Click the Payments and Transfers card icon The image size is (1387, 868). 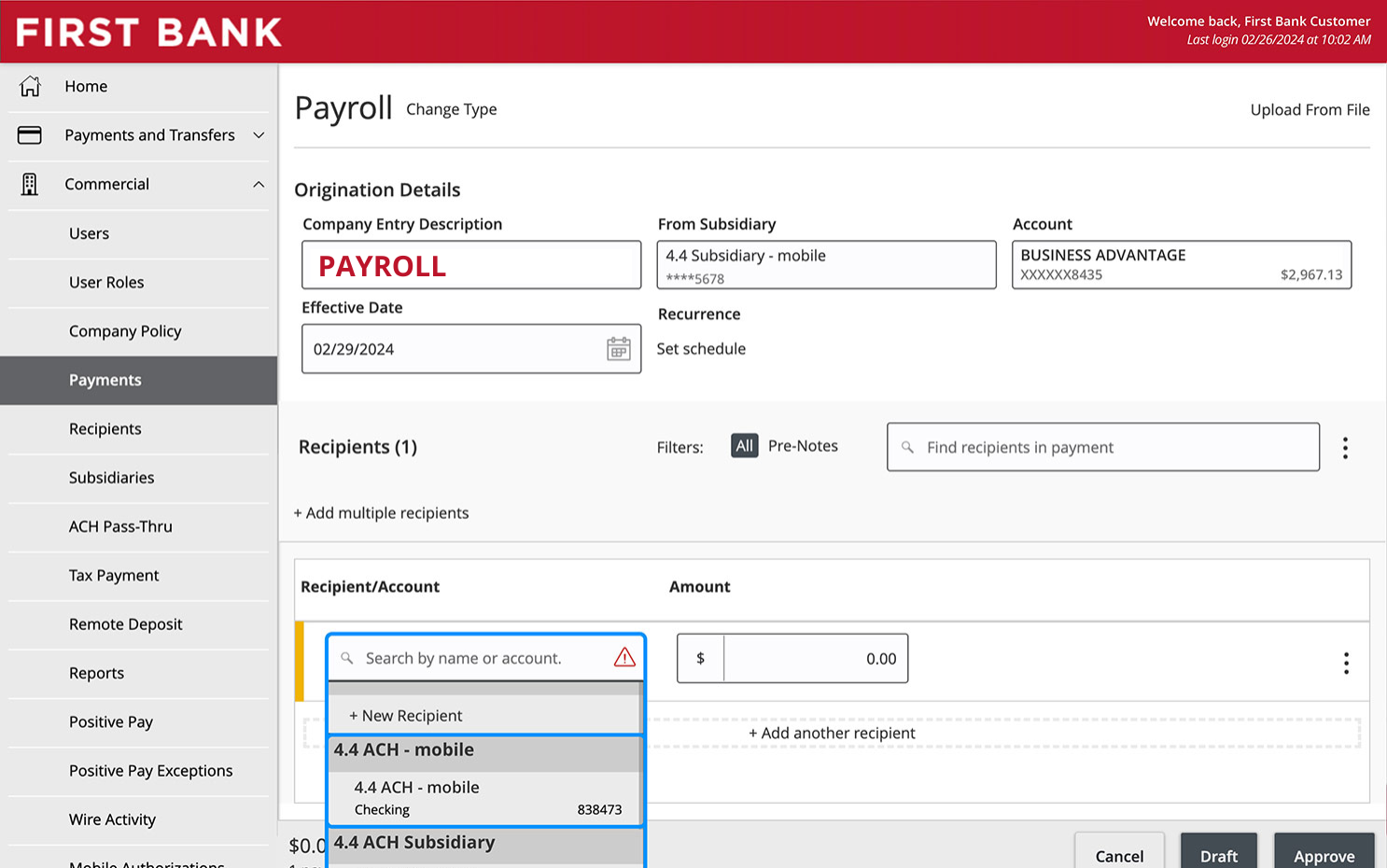pos(30,135)
